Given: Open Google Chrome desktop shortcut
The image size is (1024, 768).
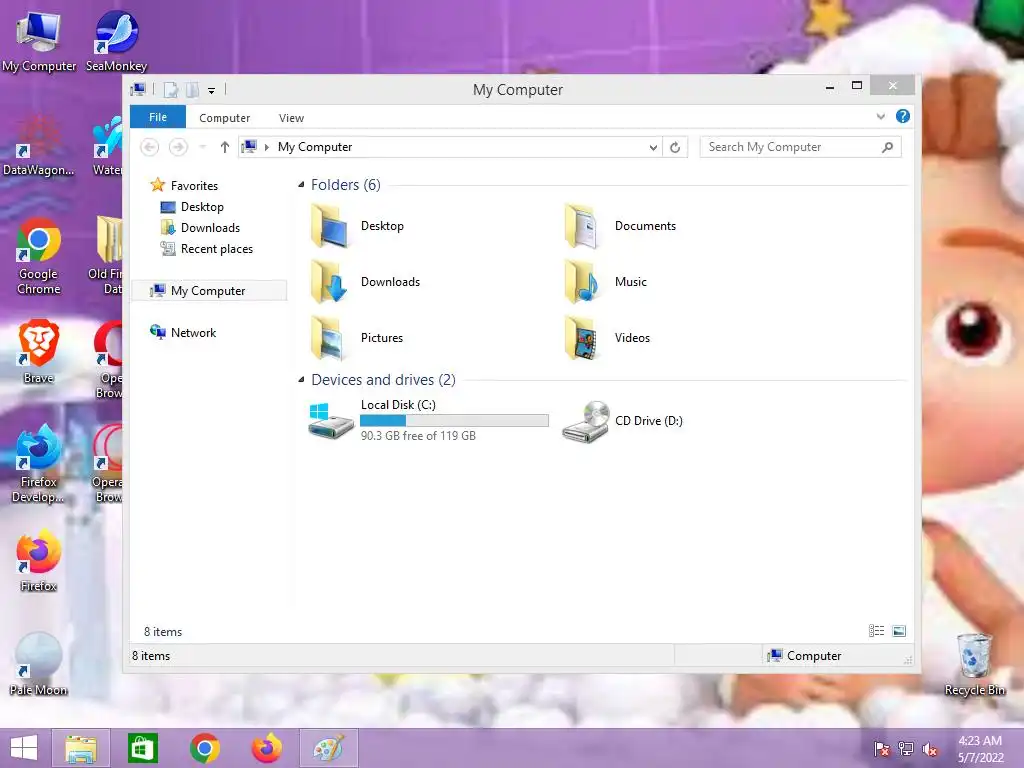Looking at the screenshot, I should pos(39,257).
